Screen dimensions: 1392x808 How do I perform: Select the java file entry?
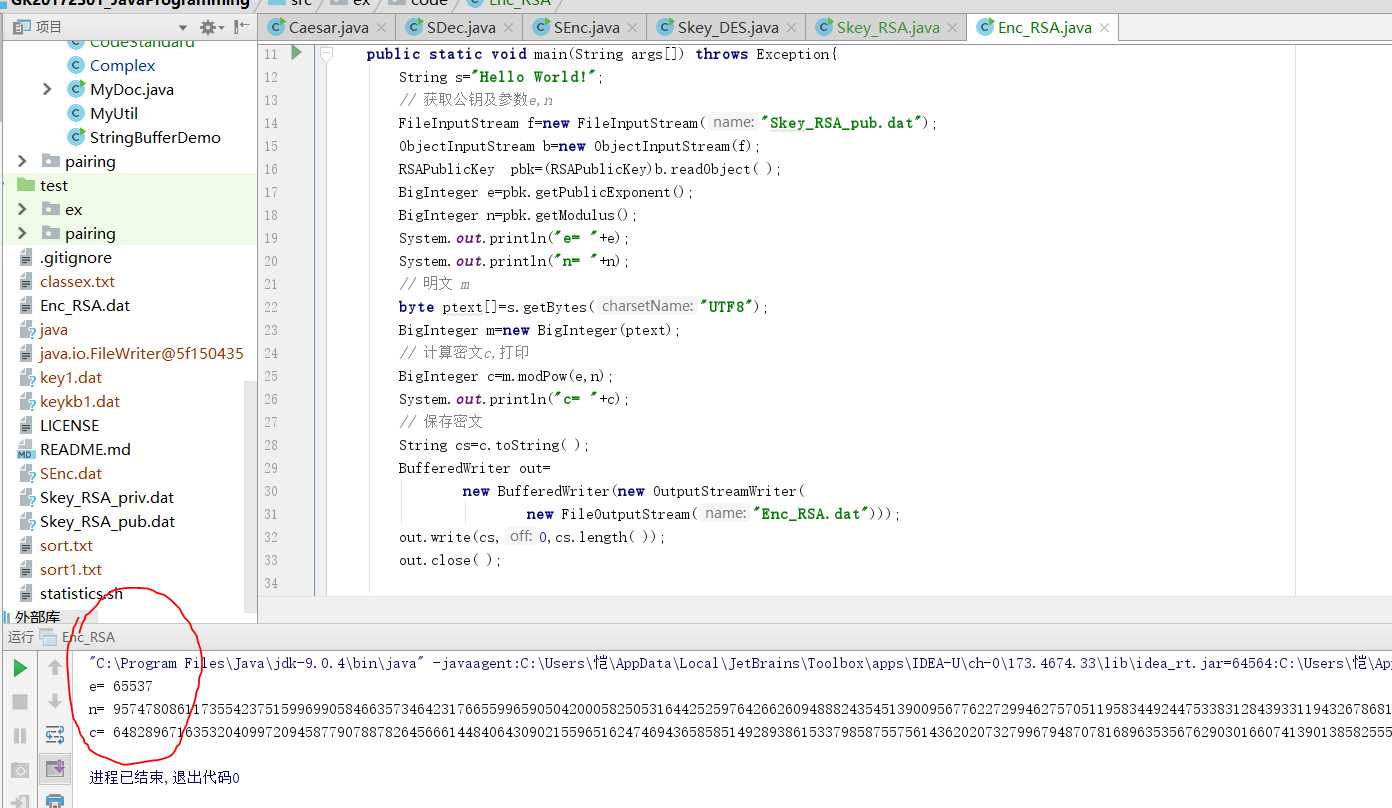(54, 329)
